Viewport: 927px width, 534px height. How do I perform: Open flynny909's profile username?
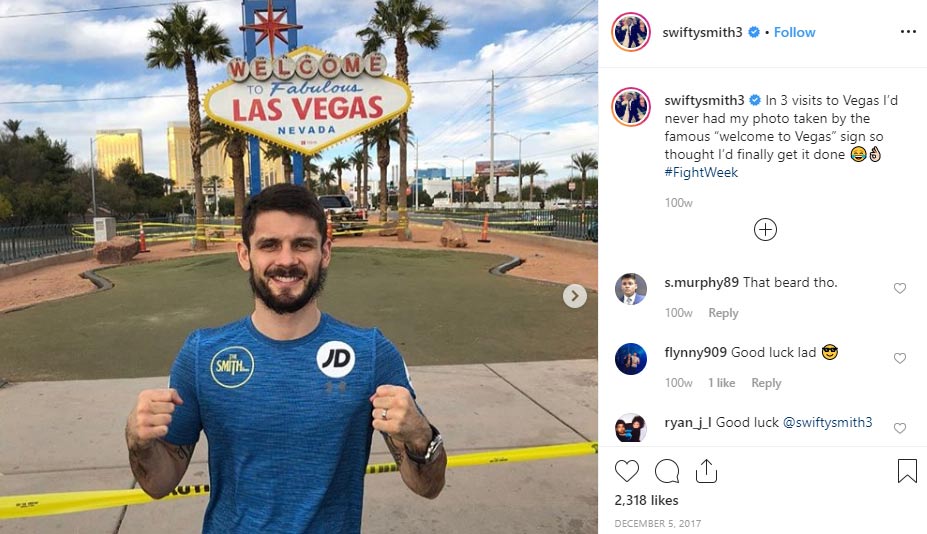tap(695, 352)
